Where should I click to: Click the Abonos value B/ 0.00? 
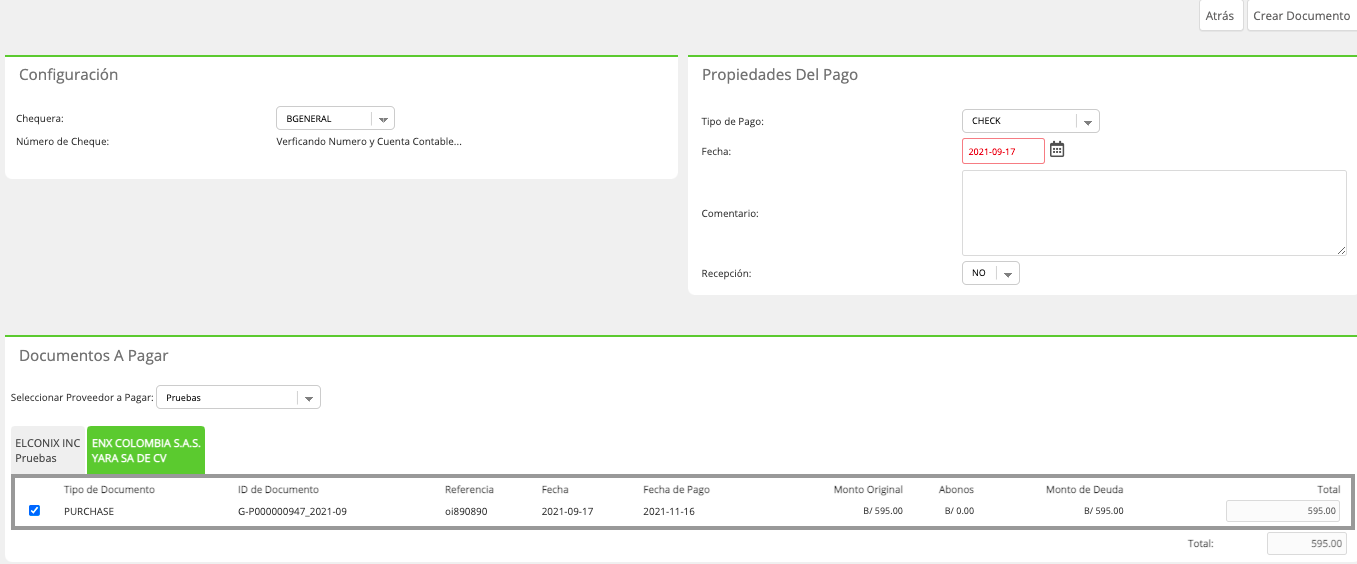tap(959, 511)
